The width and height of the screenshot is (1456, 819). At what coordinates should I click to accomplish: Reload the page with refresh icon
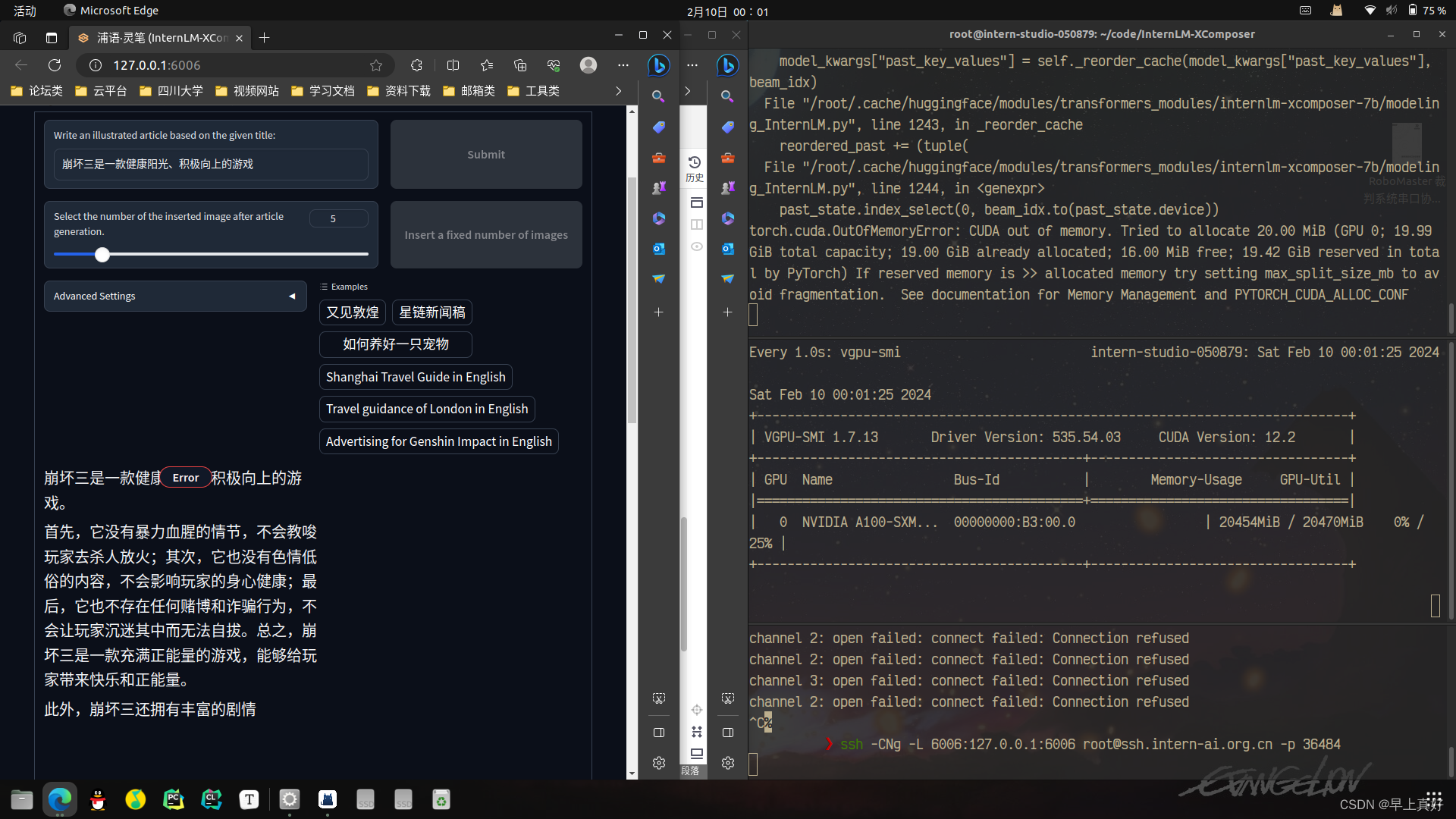pos(55,65)
